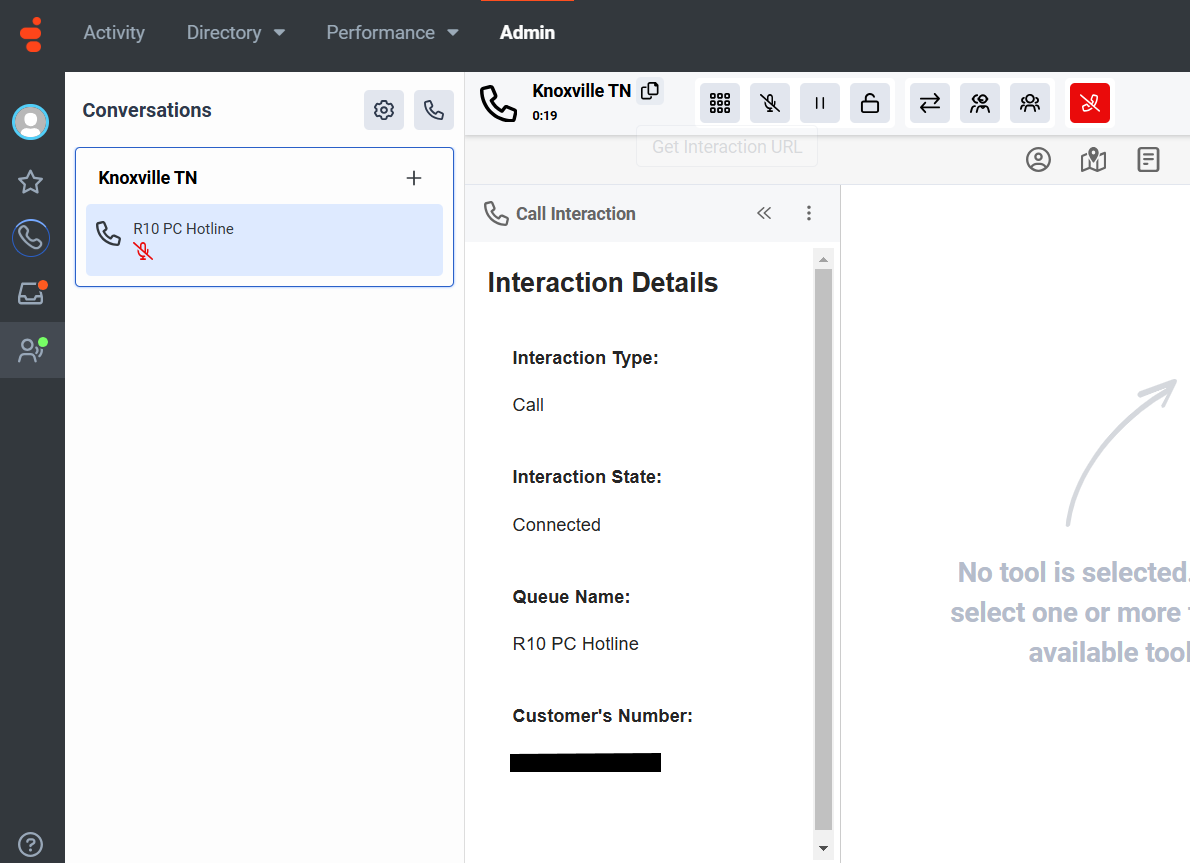The height and width of the screenshot is (863, 1190).
Task: Click the Knoxville TN conversation group title
Action: [x=148, y=178]
